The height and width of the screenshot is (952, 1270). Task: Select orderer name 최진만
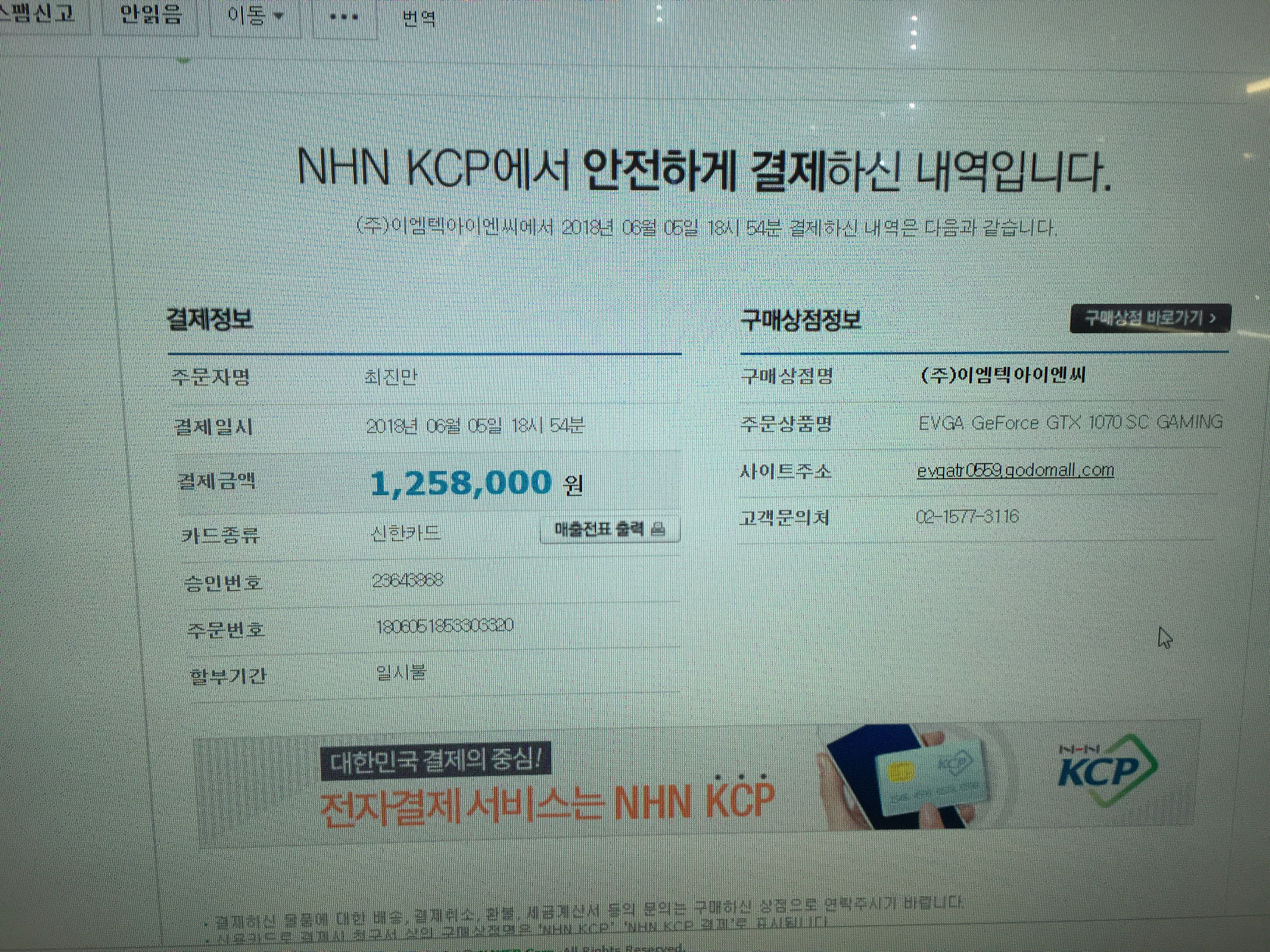(390, 377)
